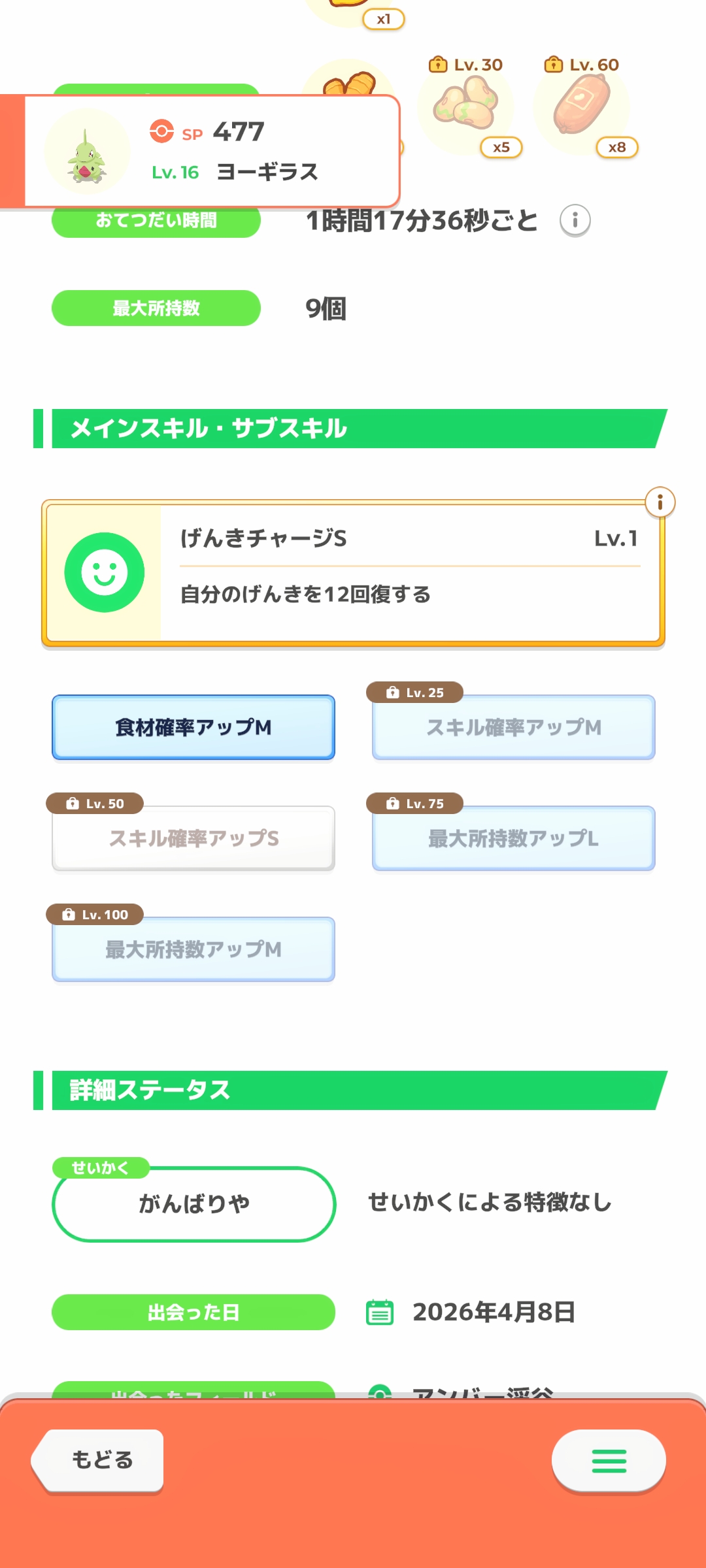Tap the Larvitar portrait thumbnail
The height and width of the screenshot is (1568, 706).
87,152
